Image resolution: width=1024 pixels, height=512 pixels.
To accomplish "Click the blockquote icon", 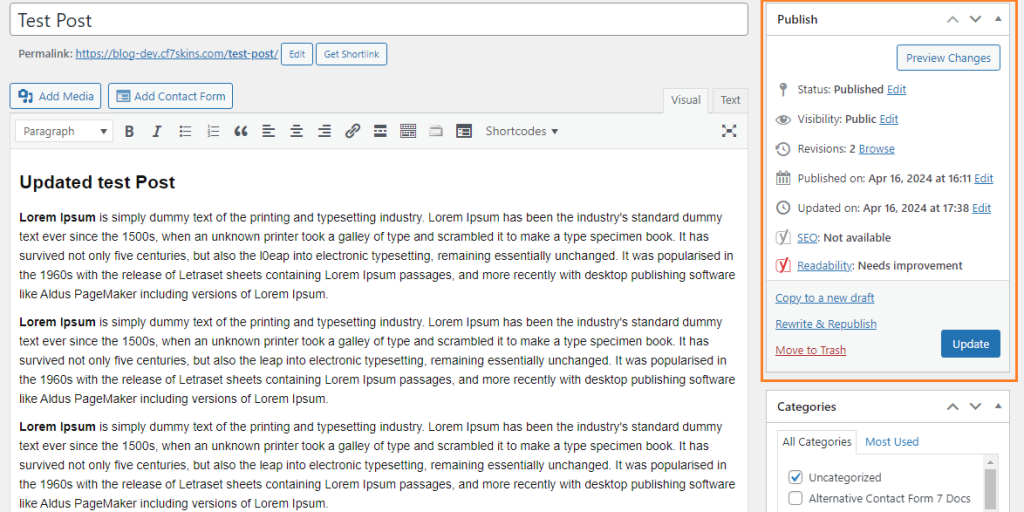I will coord(241,131).
